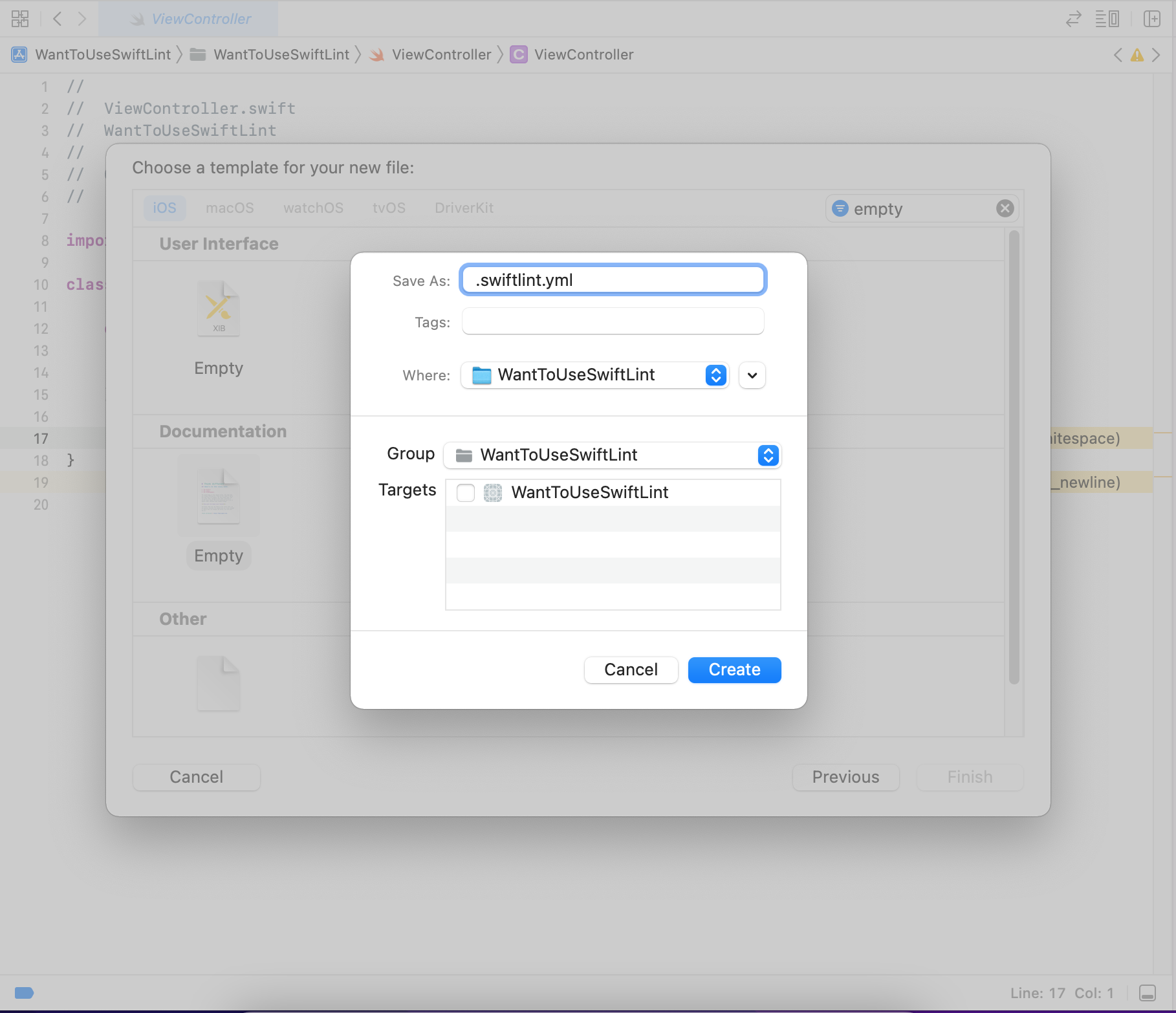Image resolution: width=1176 pixels, height=1013 pixels.
Task: Switch to the watchOS platform tab
Action: pyautogui.click(x=313, y=208)
